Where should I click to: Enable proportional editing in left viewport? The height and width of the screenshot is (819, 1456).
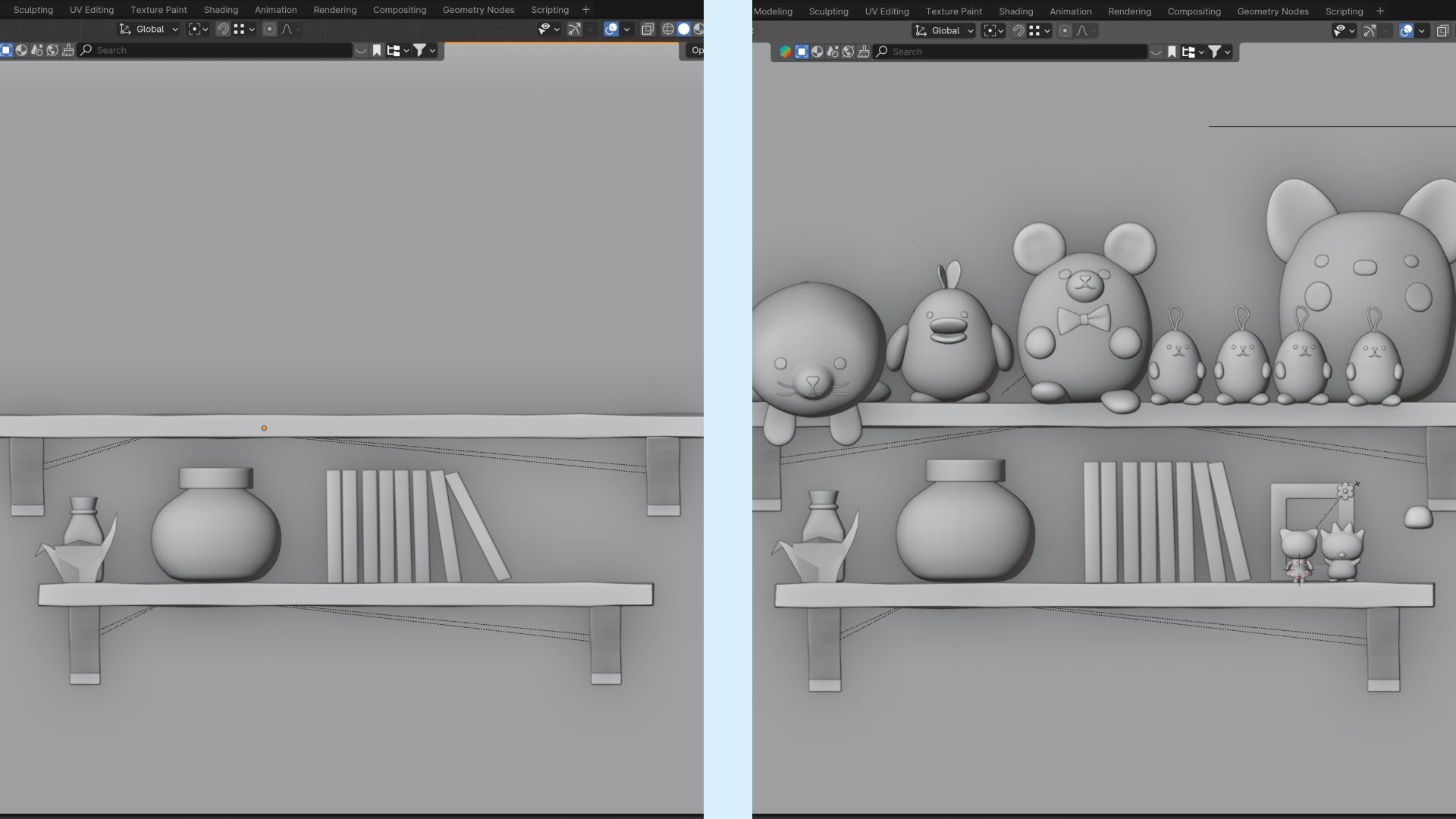(x=269, y=29)
